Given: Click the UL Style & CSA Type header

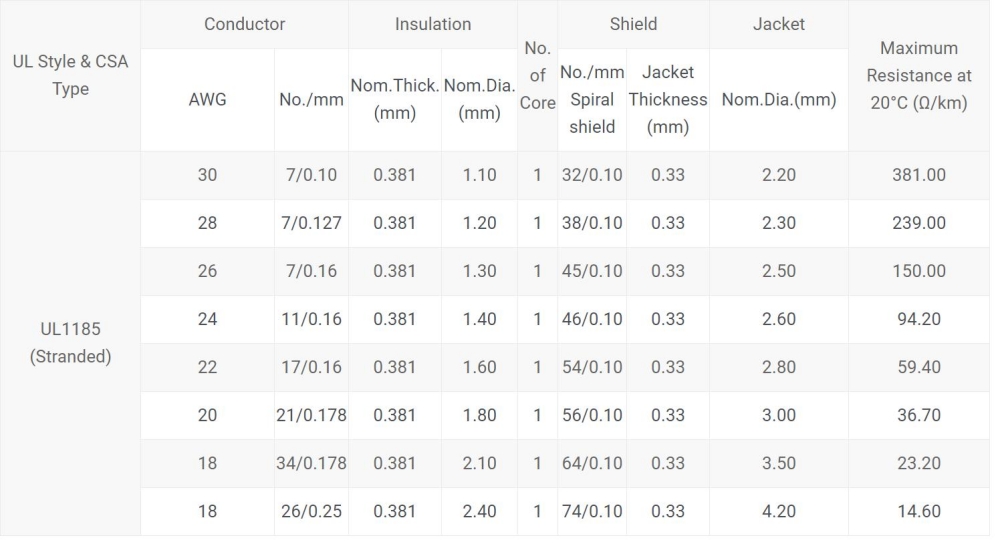Looking at the screenshot, I should (x=70, y=76).
